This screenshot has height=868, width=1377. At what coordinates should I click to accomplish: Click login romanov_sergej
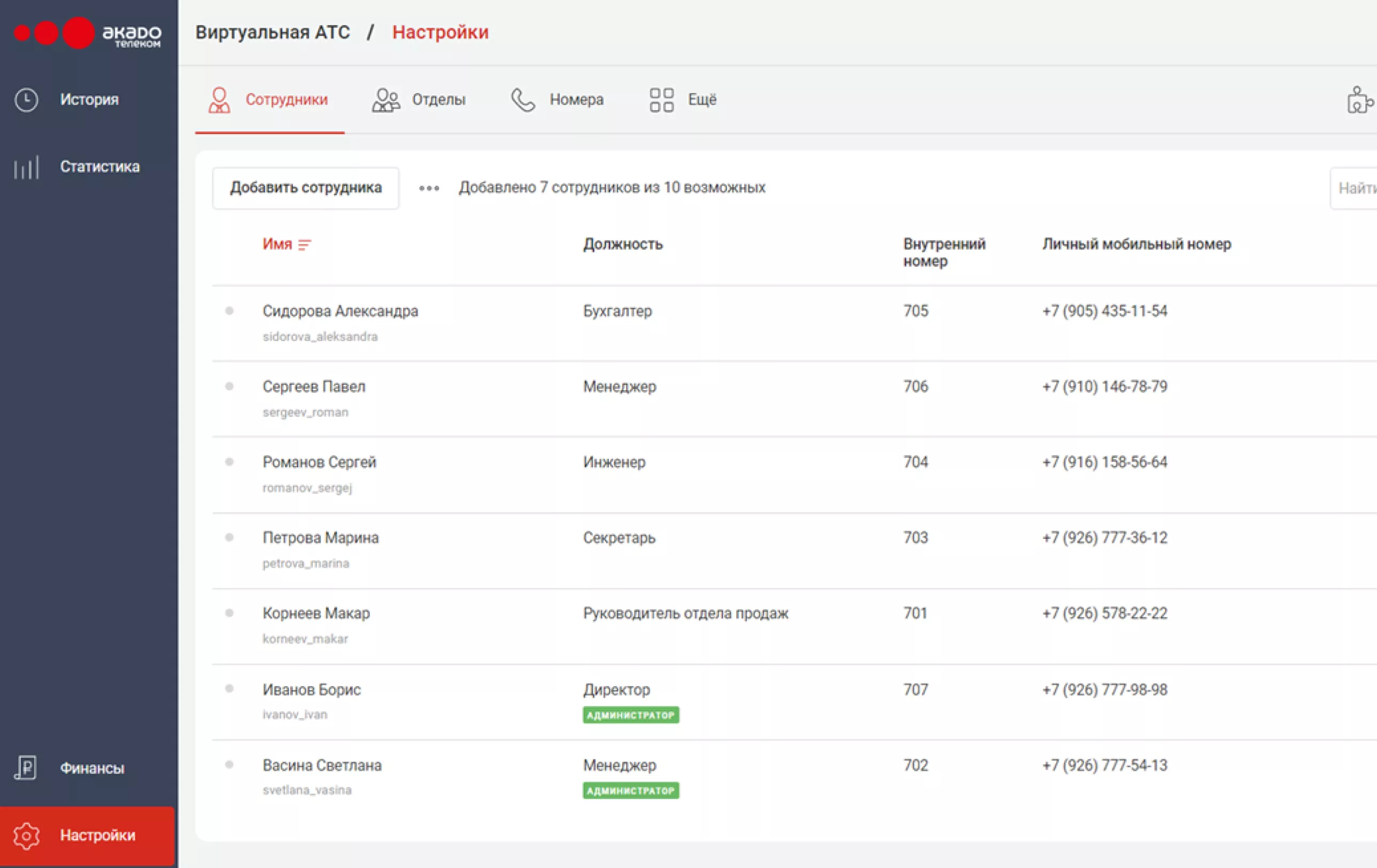[307, 488]
